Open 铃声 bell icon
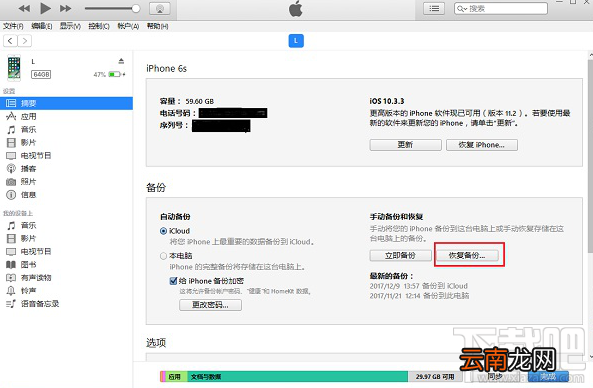 click(11, 291)
